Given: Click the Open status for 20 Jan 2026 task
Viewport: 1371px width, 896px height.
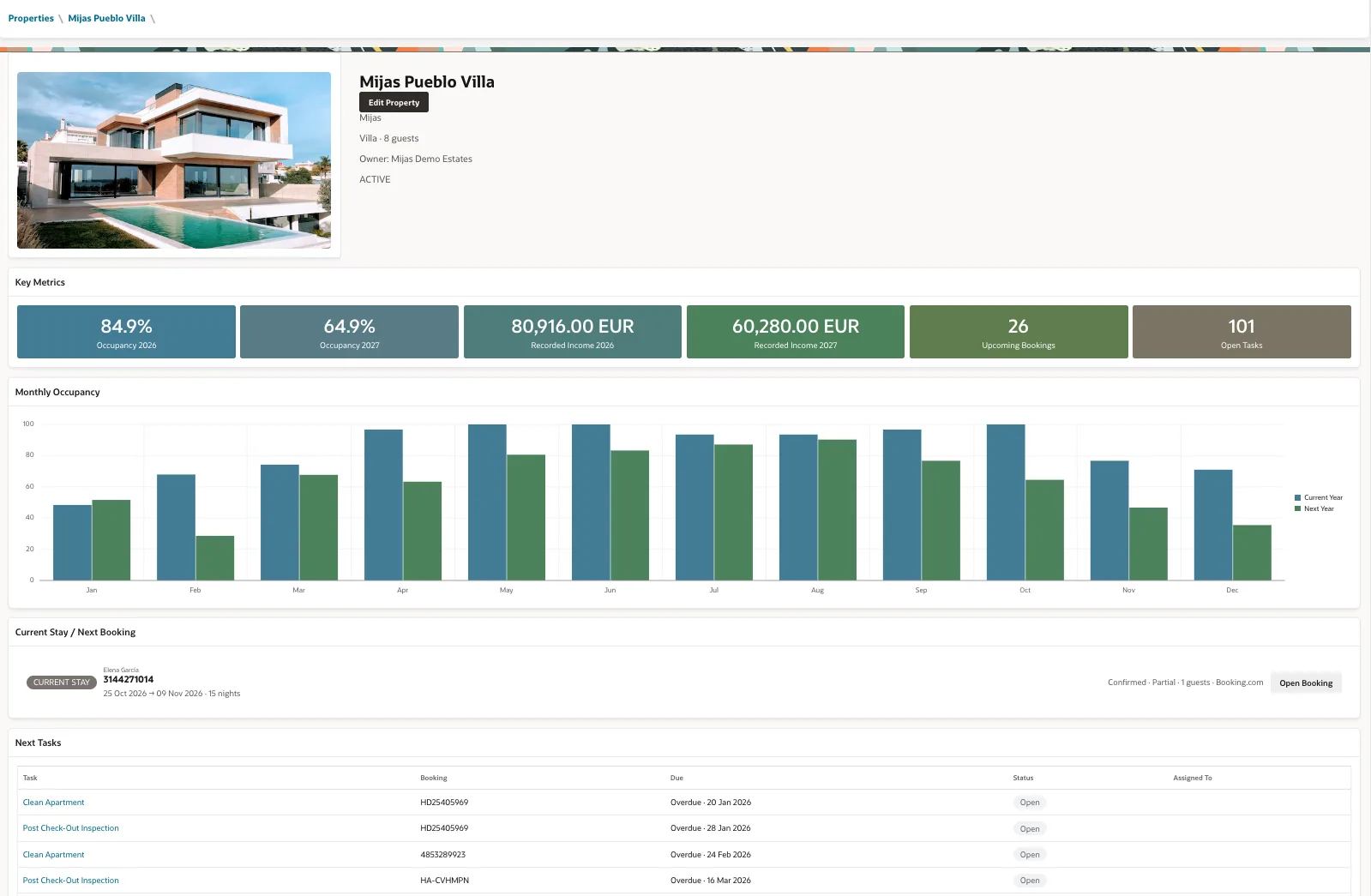Looking at the screenshot, I should pos(1030,803).
